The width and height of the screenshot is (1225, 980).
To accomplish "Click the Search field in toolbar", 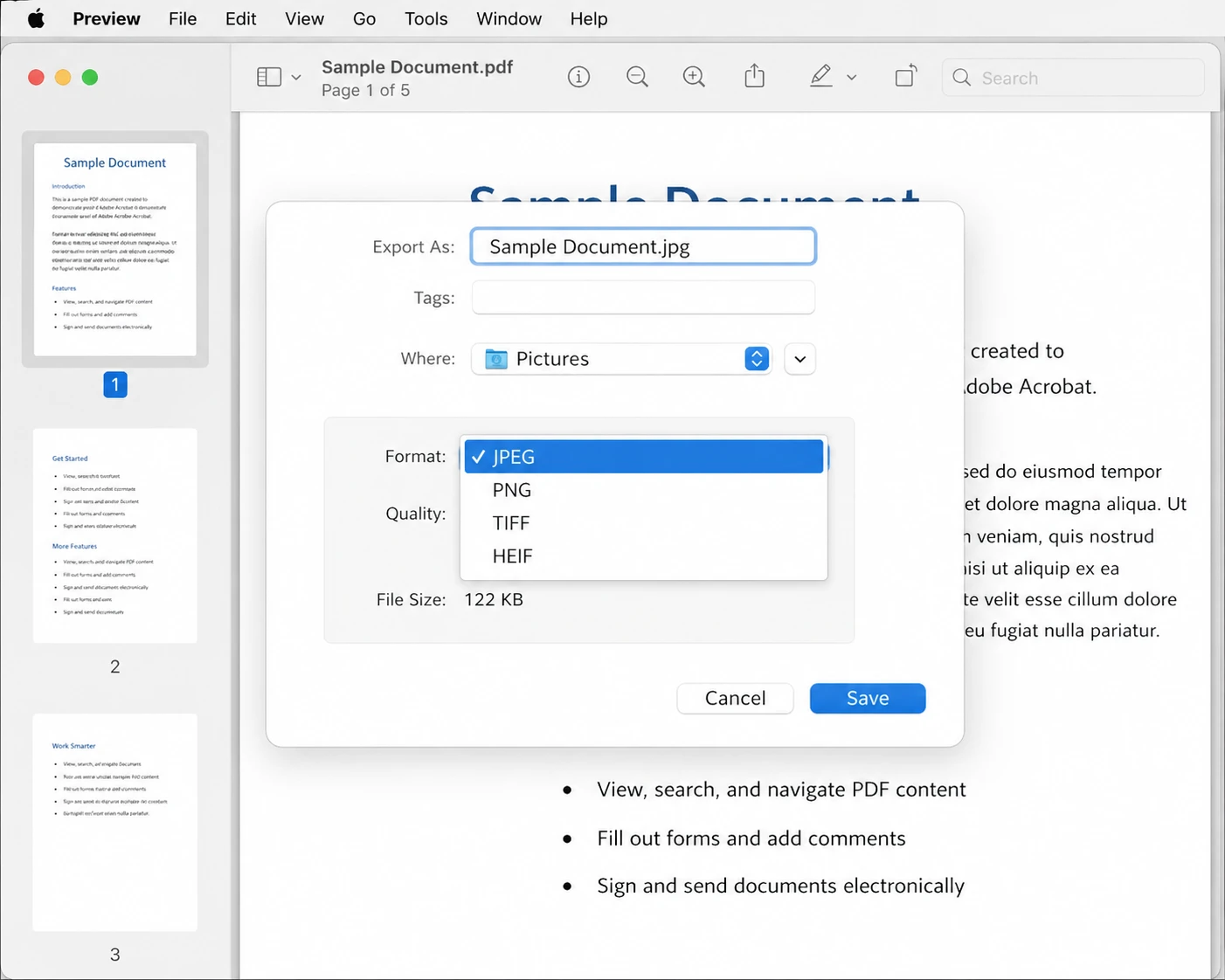I will [1073, 78].
